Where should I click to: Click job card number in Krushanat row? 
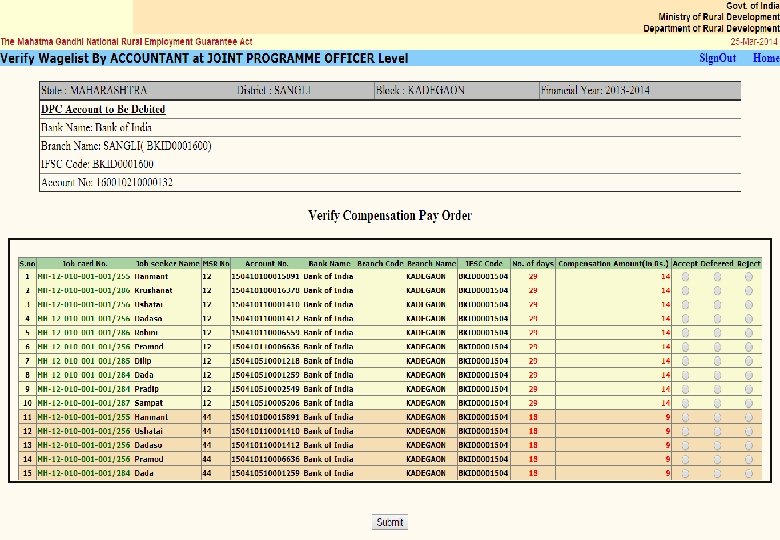(x=84, y=290)
